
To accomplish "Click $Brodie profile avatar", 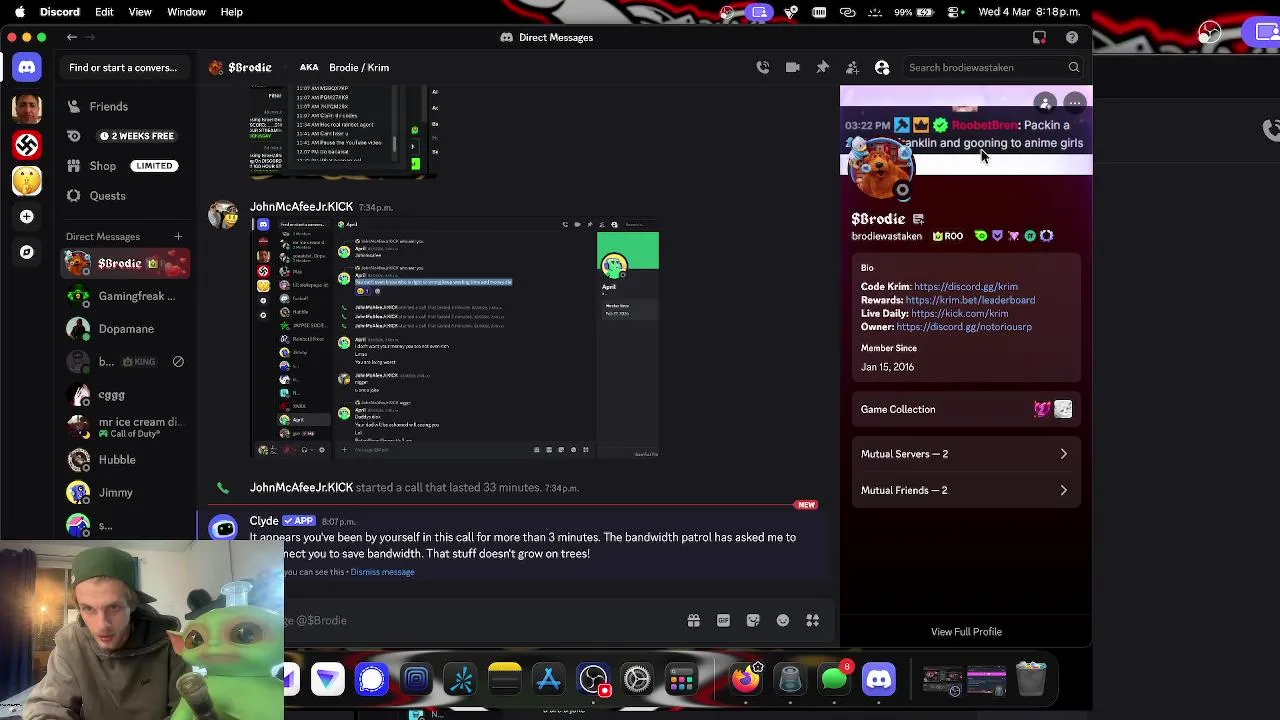I will coord(880,169).
